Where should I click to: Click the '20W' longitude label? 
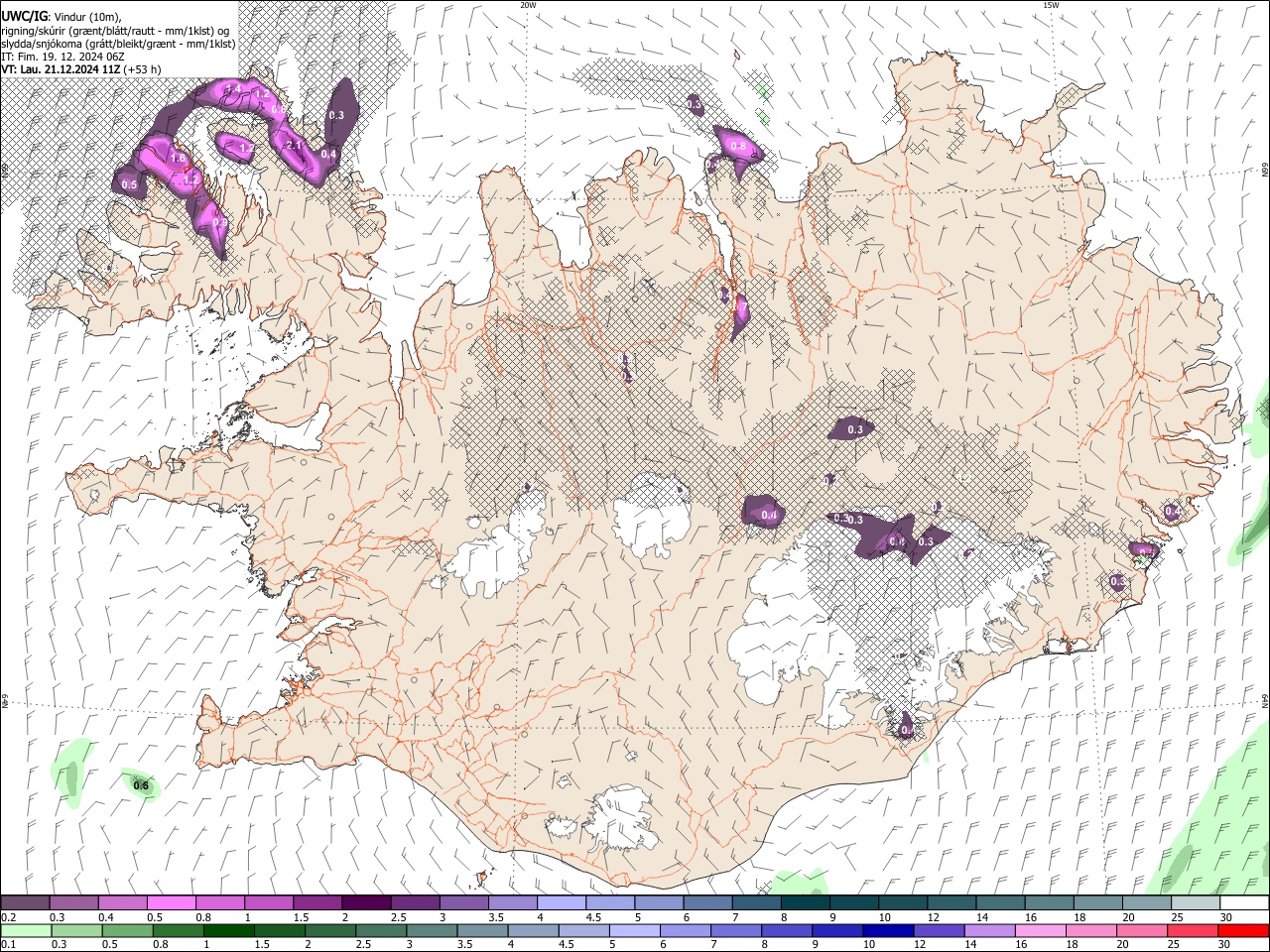click(528, 5)
